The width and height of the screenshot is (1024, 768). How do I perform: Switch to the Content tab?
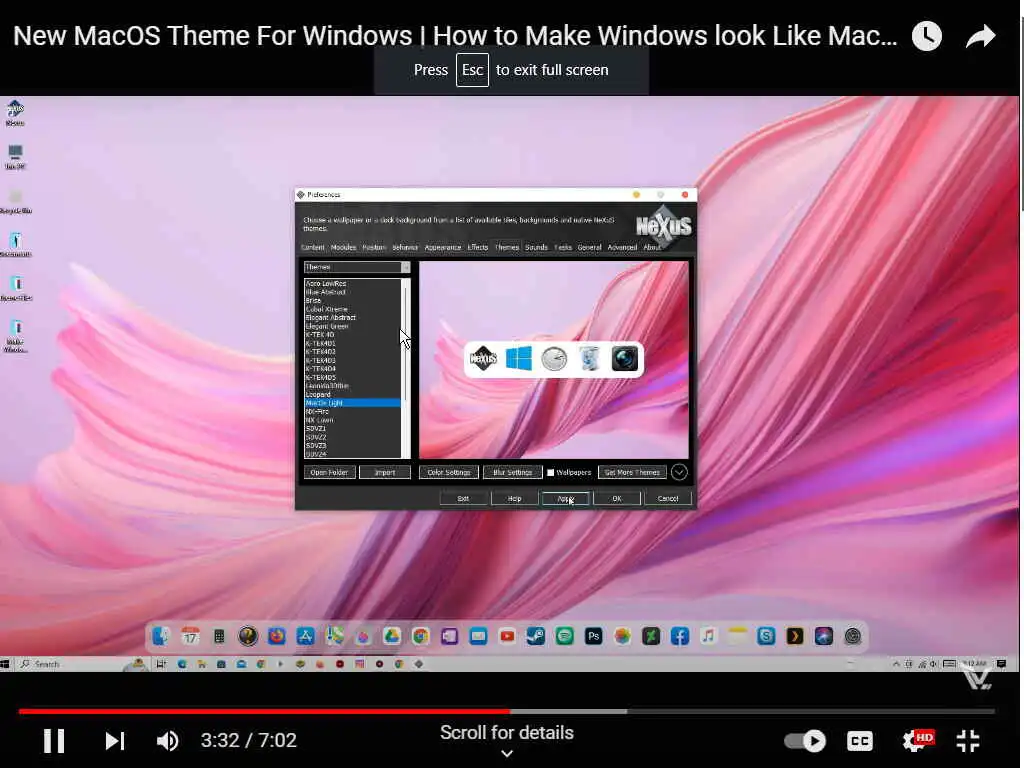tap(312, 248)
